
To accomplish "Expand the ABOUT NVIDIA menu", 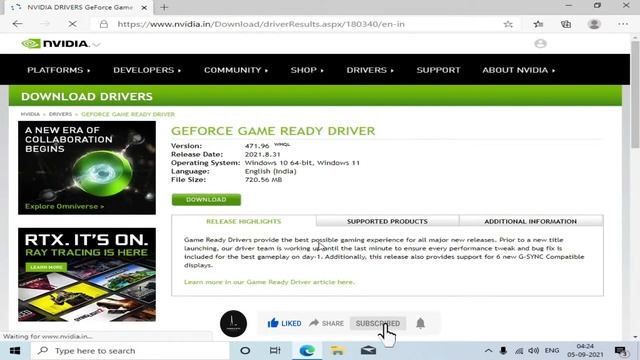I will (518, 70).
